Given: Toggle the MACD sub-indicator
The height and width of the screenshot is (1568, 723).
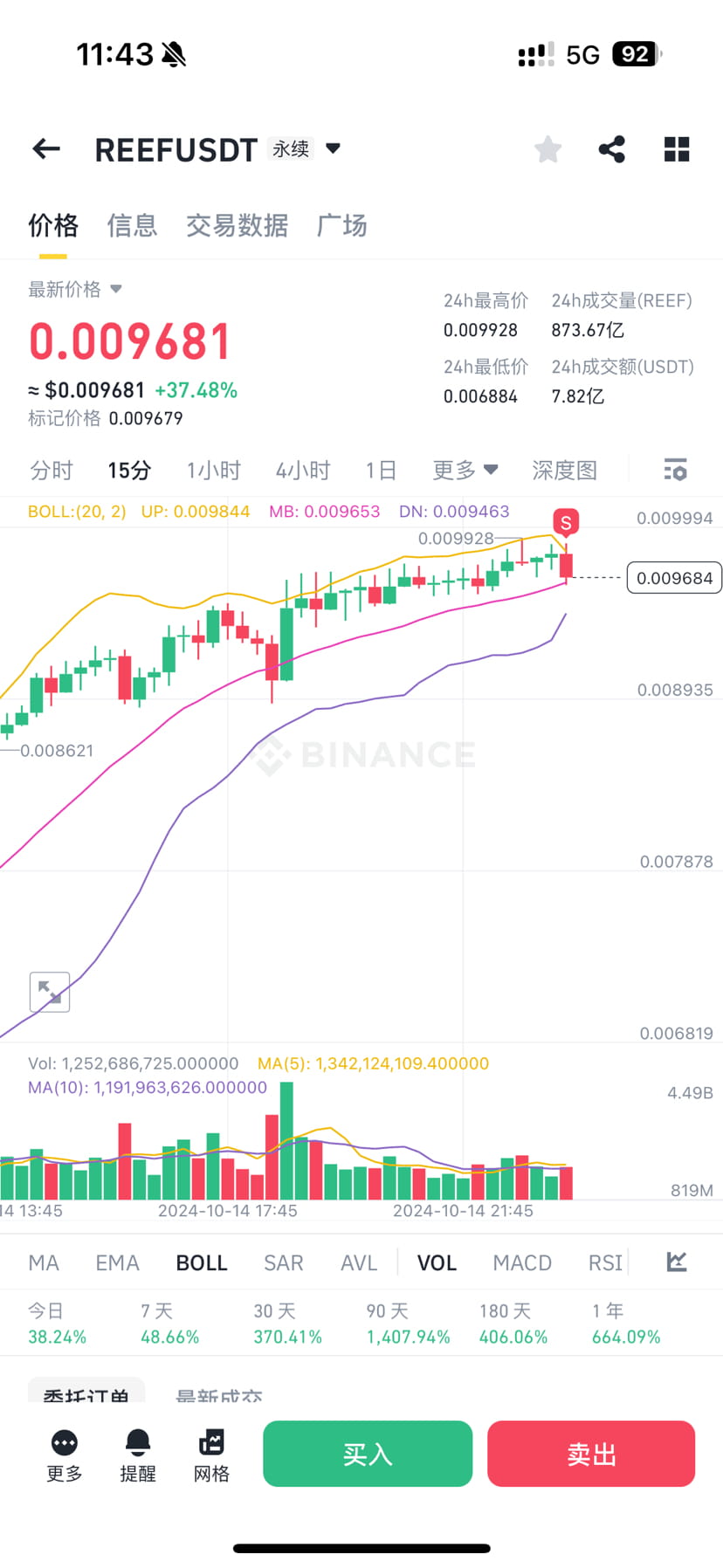Looking at the screenshot, I should click(522, 1262).
